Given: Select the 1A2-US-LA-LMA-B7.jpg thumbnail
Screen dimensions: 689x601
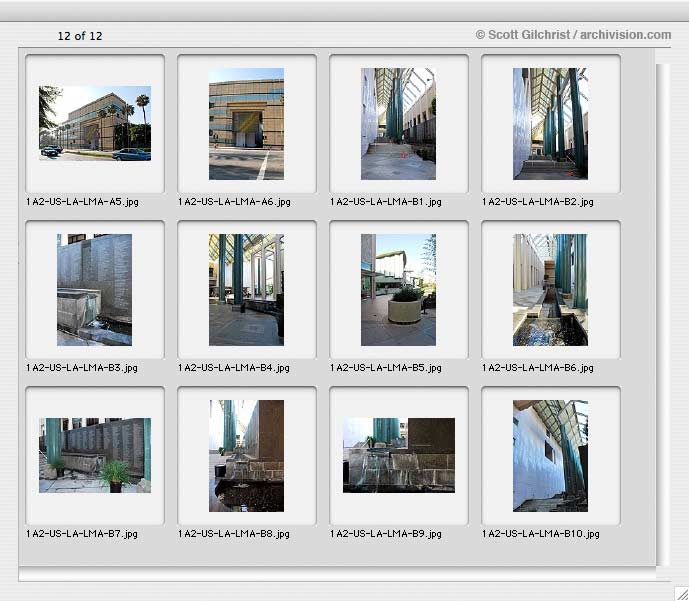Looking at the screenshot, I should coord(95,455).
